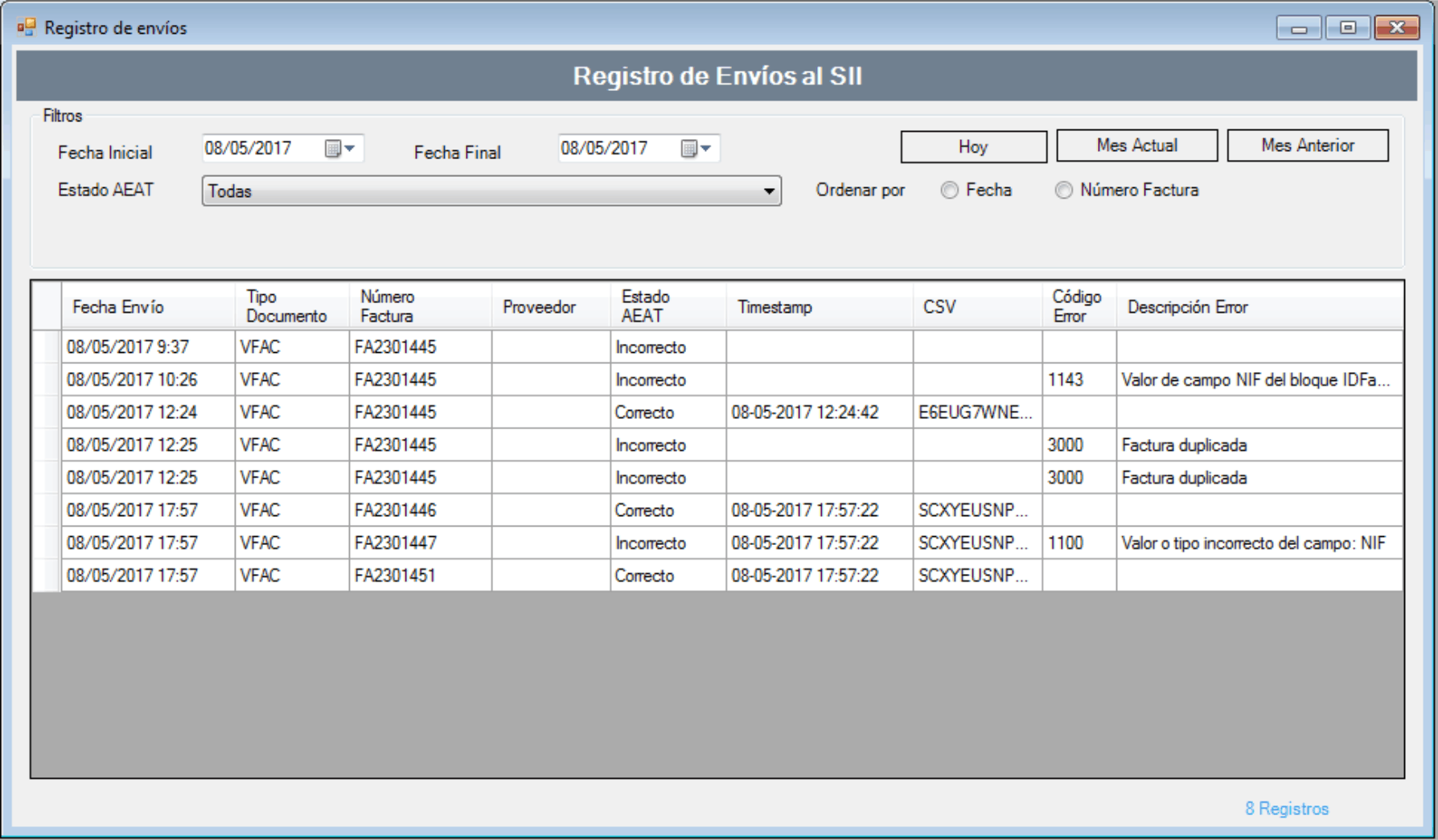The height and width of the screenshot is (840, 1438).
Task: Click the CSV cell E6EUG7WNE...
Action: point(978,412)
